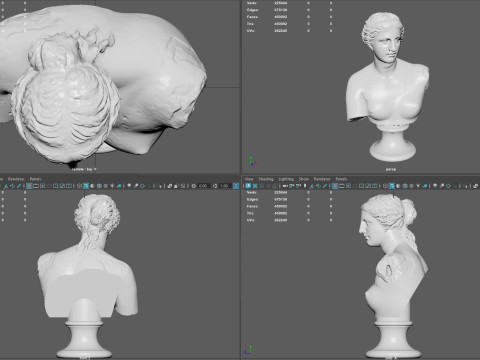This screenshot has height=360, width=480.
Task: Click Edges label in side-profile panel HUD
Action: [253, 199]
